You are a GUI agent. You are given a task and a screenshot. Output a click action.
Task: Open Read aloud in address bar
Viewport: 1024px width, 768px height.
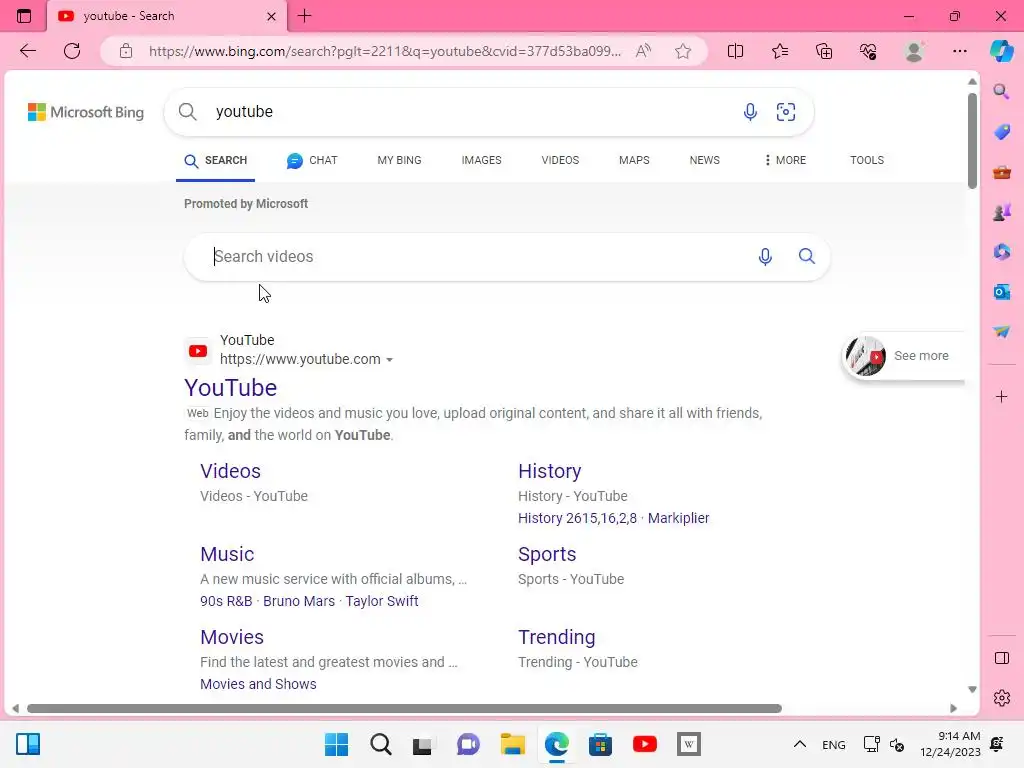643,51
